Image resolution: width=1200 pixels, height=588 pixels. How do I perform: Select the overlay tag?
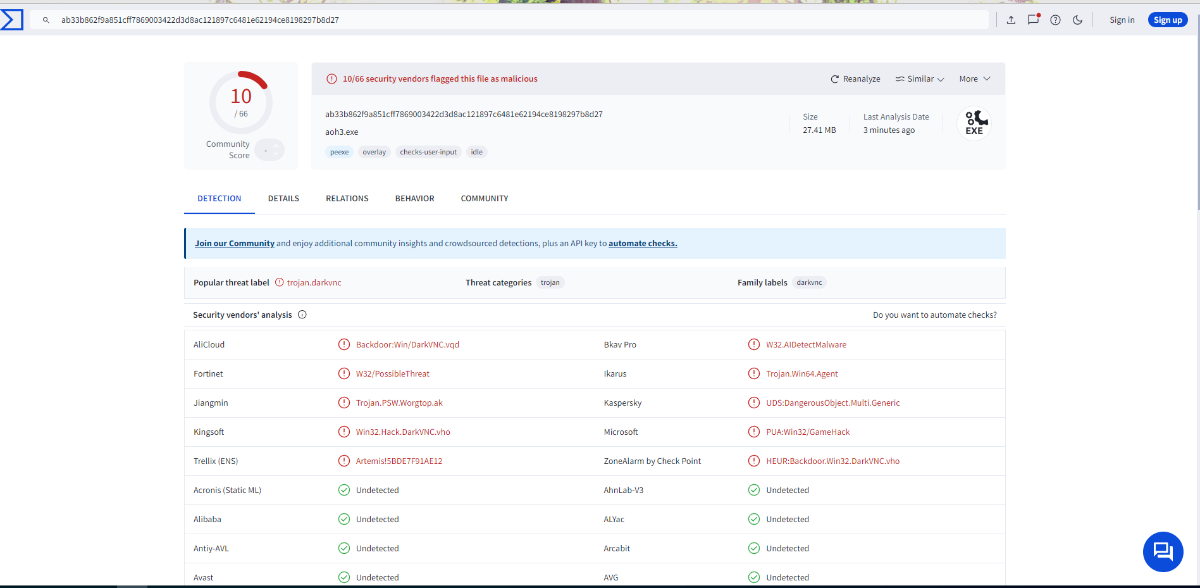pos(374,152)
